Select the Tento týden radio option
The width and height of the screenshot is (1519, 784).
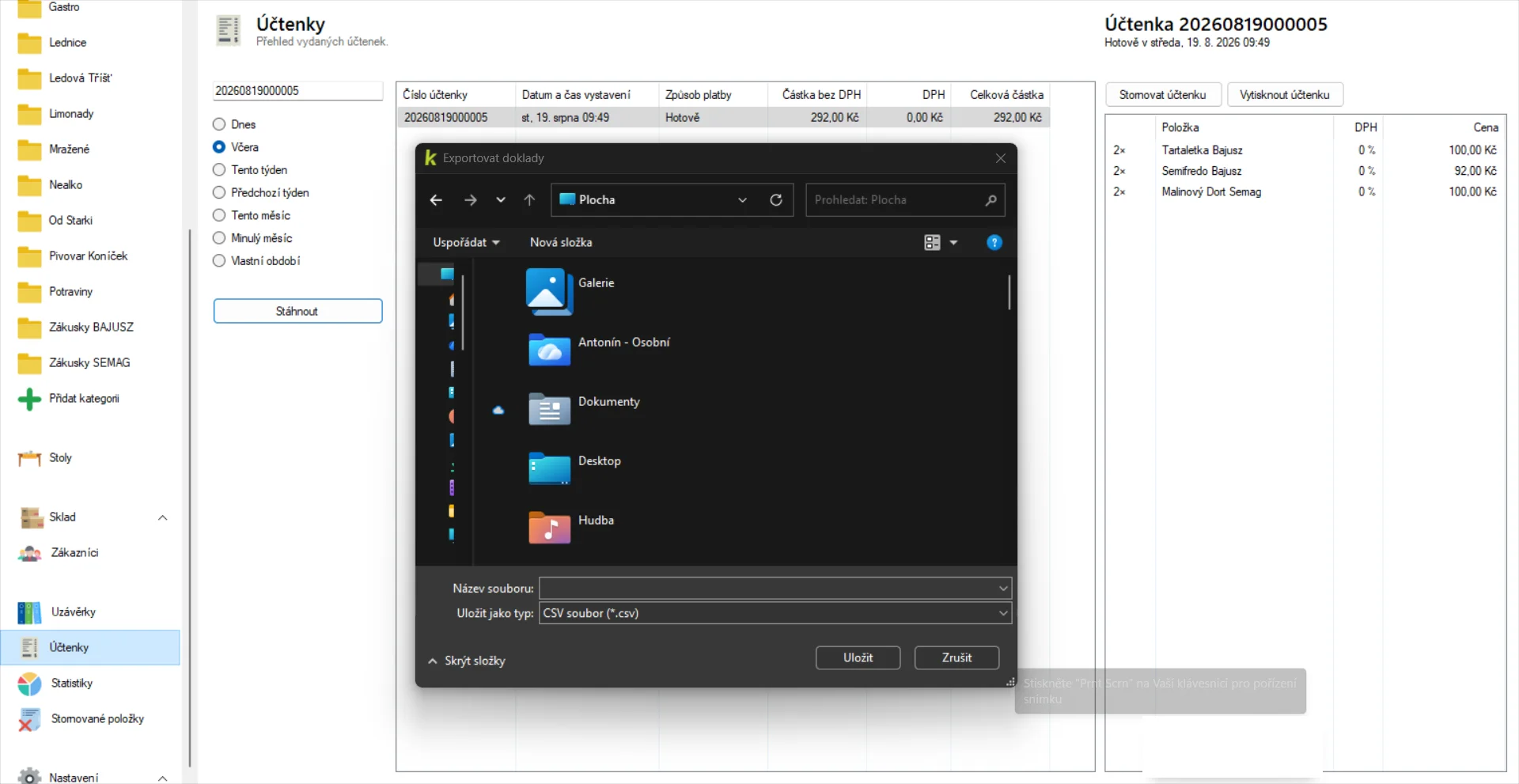point(219,170)
